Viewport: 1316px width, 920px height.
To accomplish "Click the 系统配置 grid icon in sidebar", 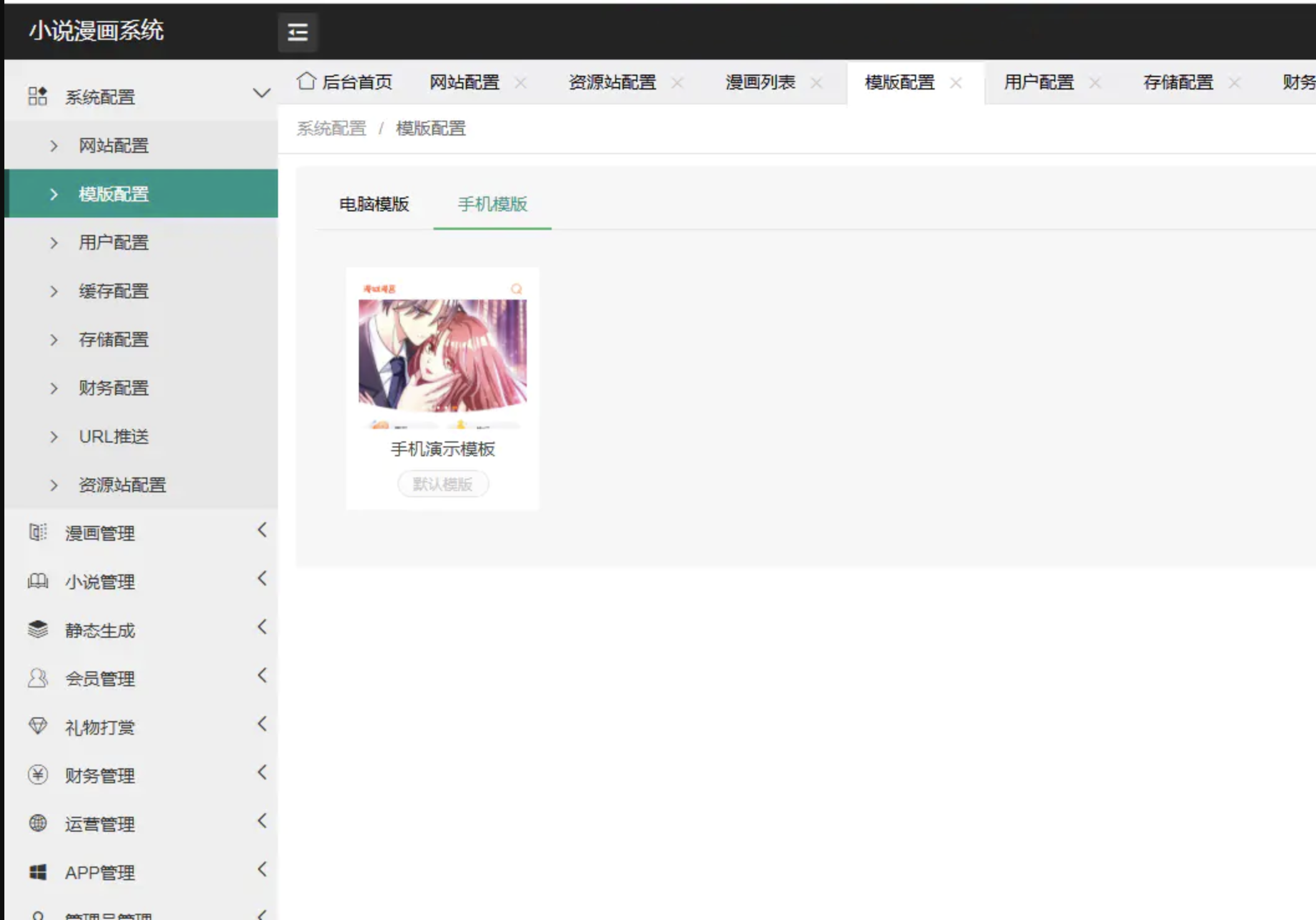I will click(x=37, y=96).
